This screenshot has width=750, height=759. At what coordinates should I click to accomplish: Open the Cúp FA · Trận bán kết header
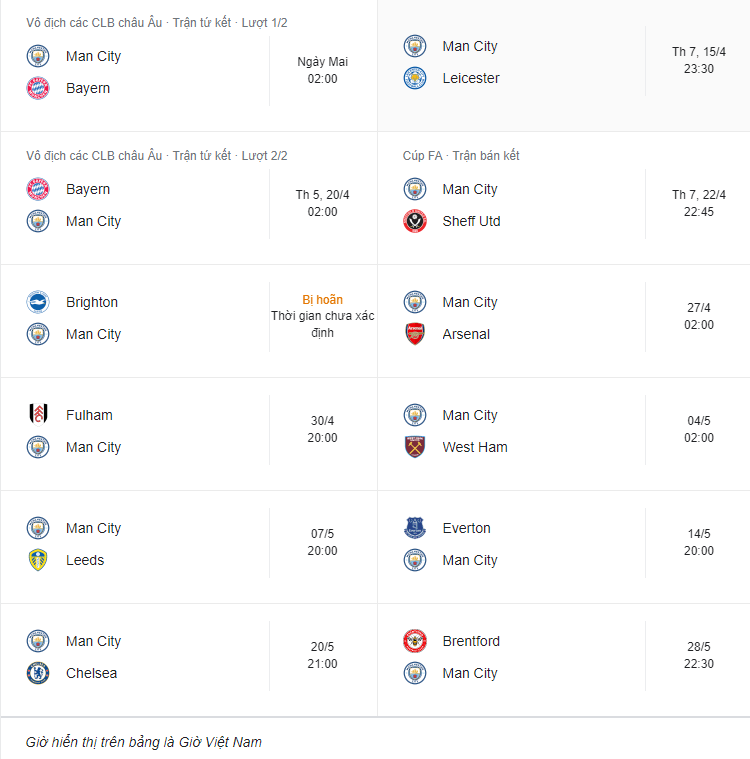click(461, 156)
